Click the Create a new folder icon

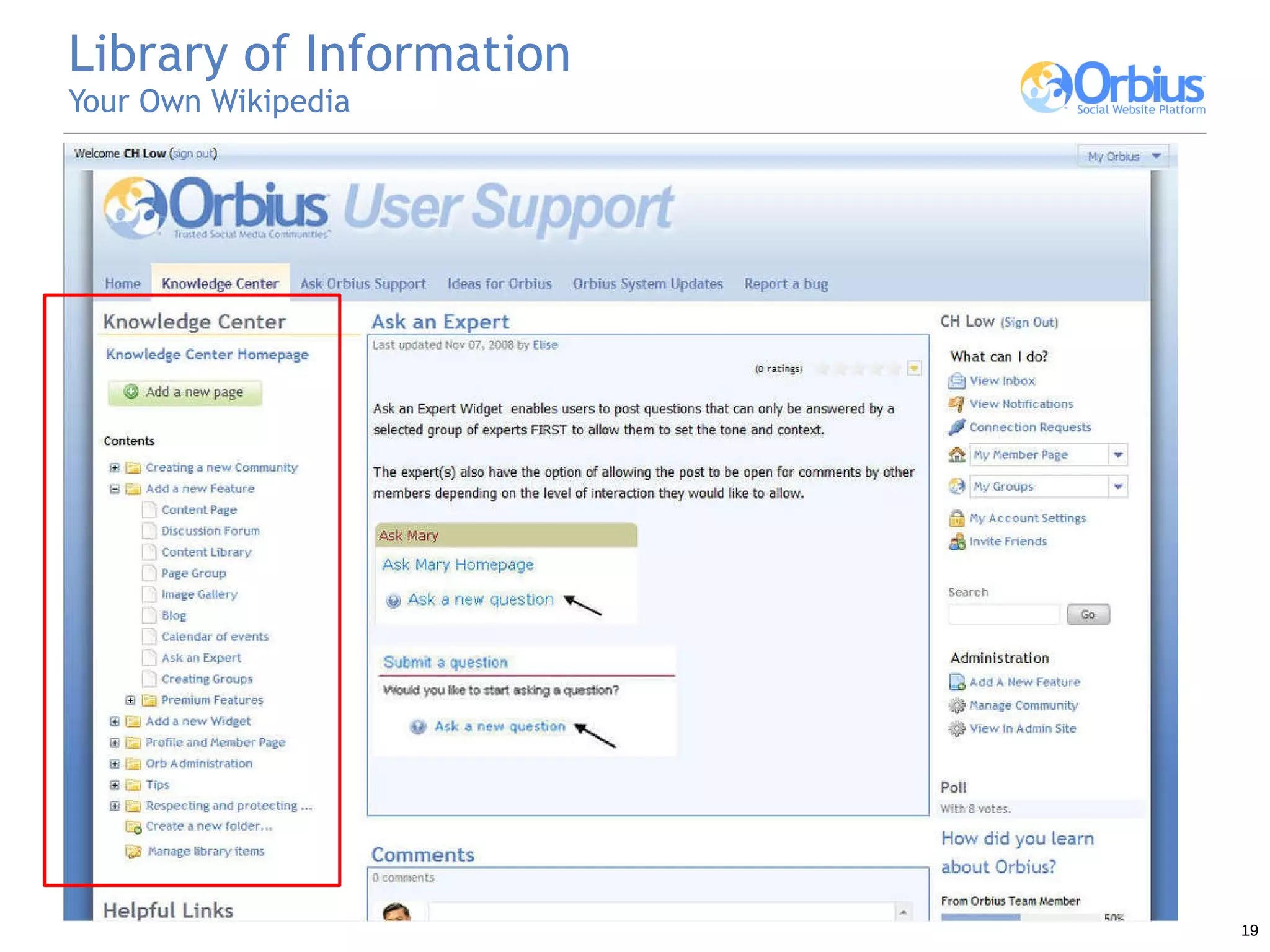click(x=133, y=827)
